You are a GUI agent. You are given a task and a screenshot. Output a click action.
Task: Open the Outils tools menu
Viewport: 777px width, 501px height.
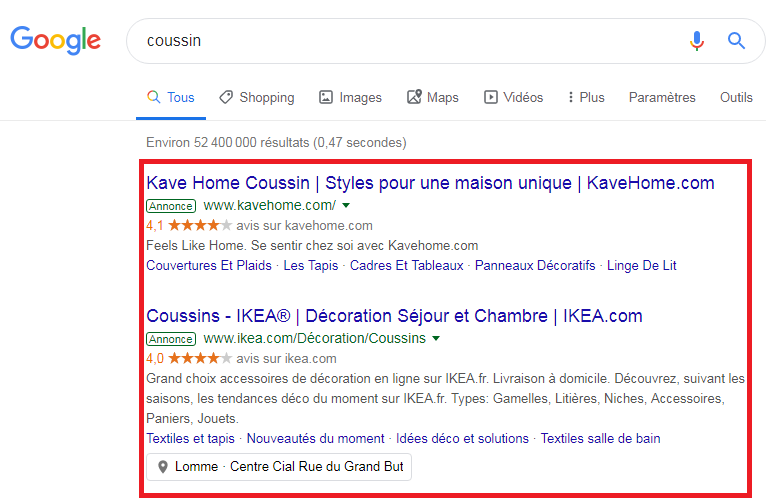736,97
